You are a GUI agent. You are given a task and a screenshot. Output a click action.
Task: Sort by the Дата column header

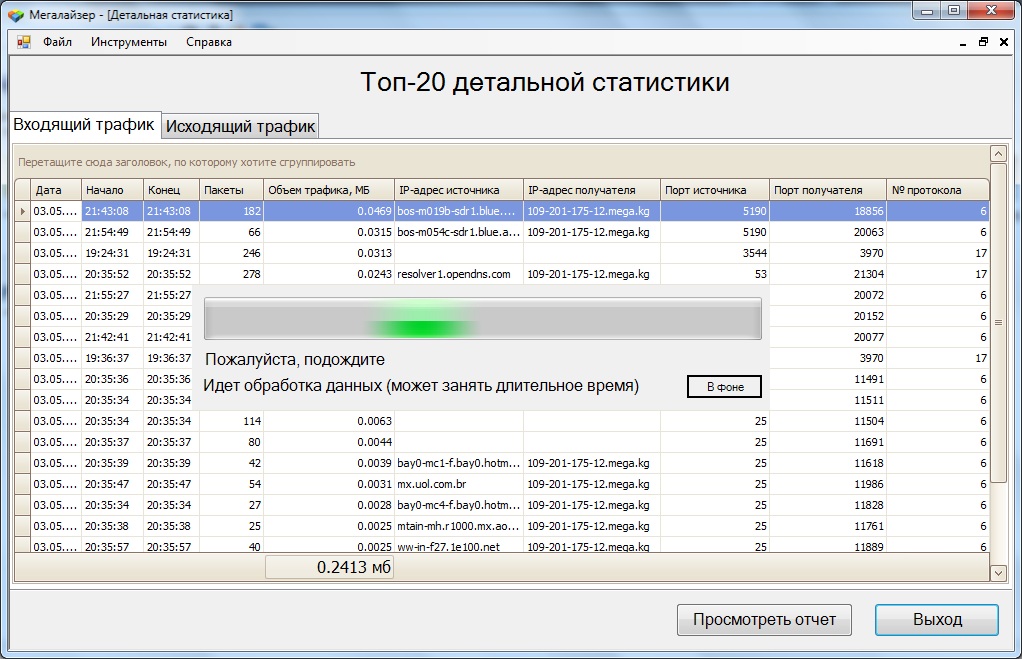(56, 190)
